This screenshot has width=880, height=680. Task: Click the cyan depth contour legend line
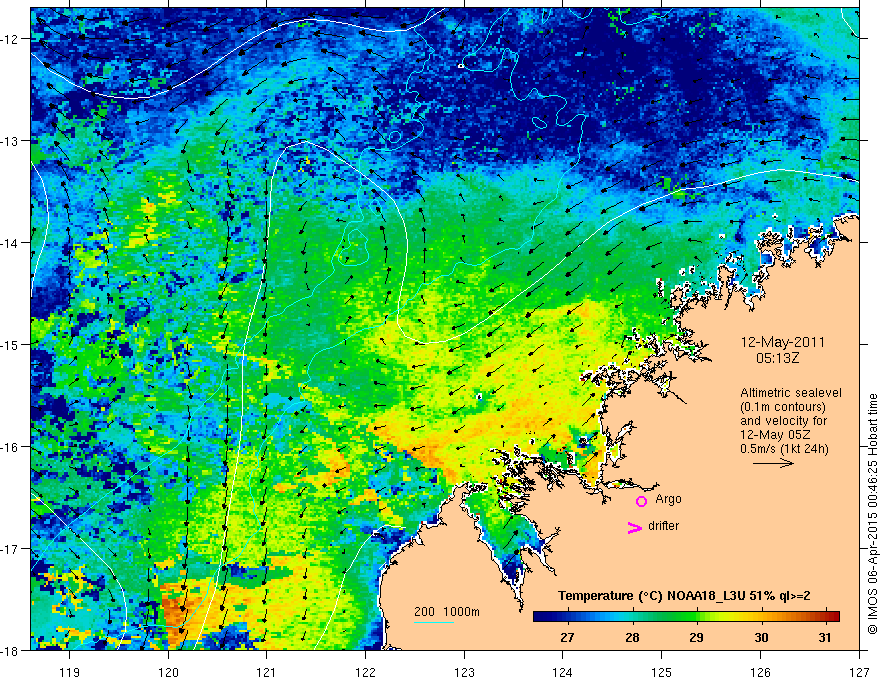pyautogui.click(x=434, y=622)
